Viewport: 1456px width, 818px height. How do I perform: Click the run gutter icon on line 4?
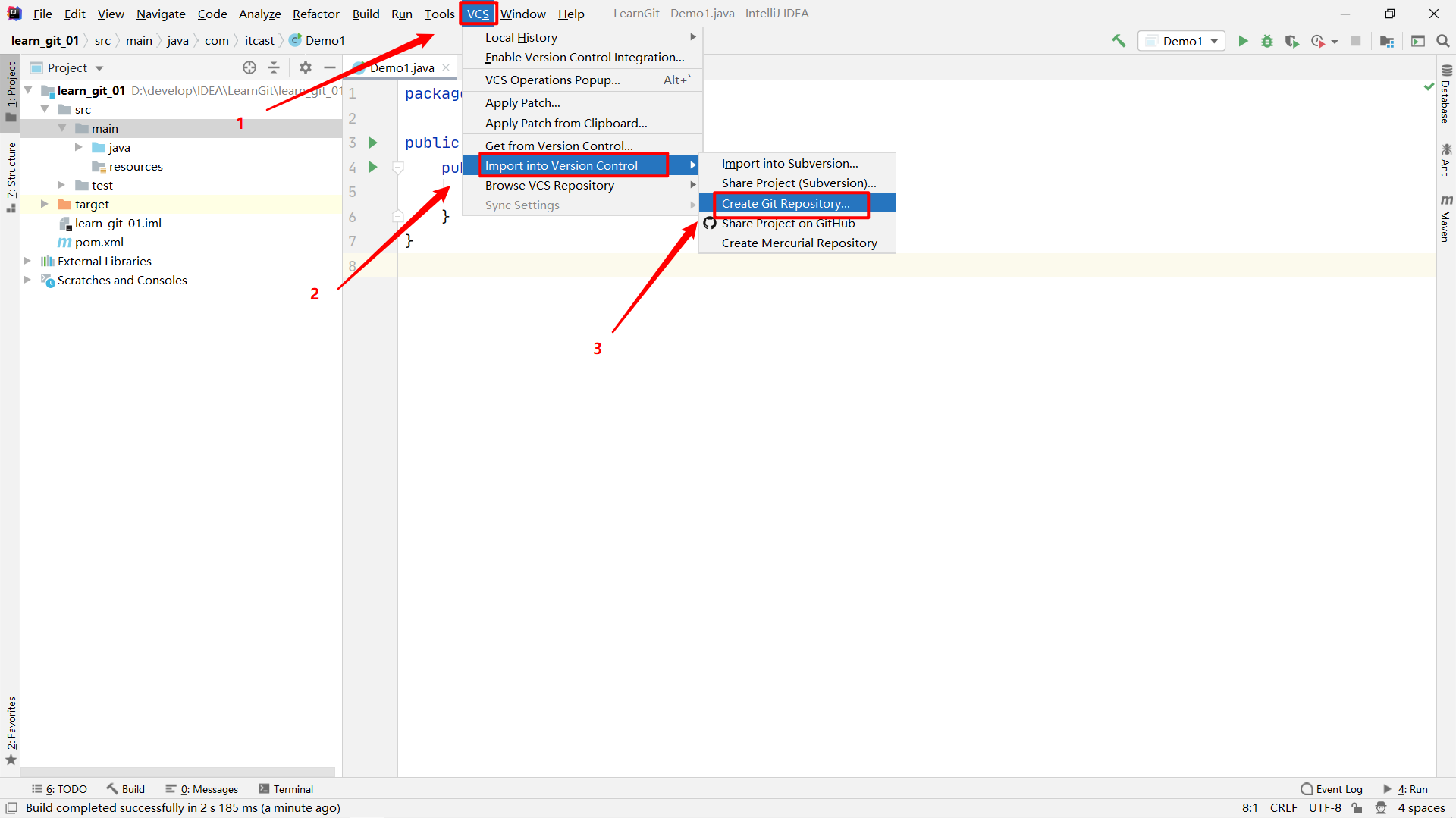(372, 167)
